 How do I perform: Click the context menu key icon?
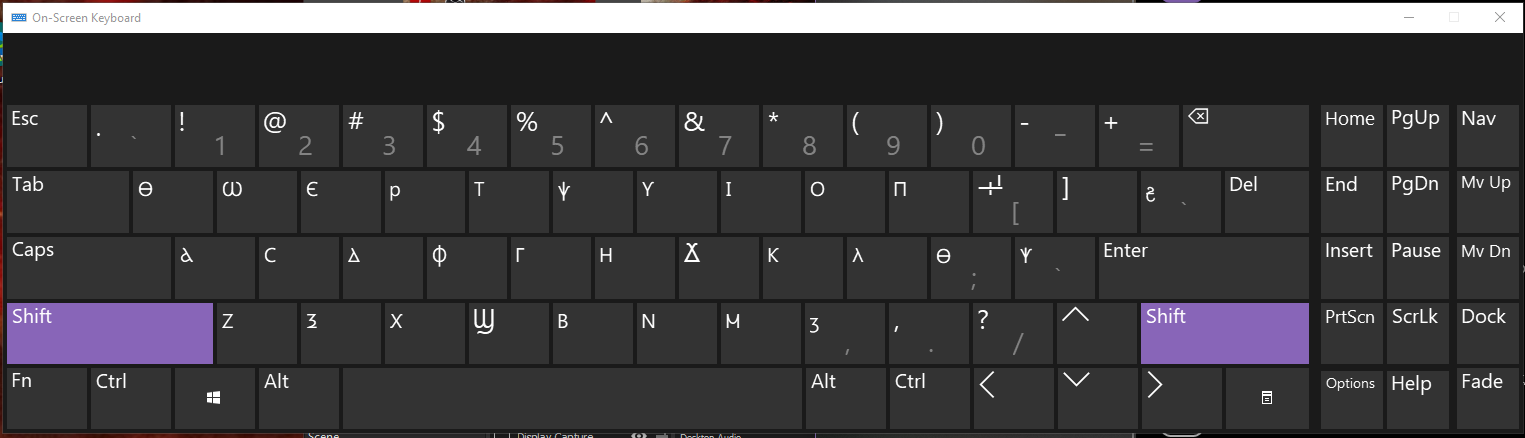point(1267,398)
